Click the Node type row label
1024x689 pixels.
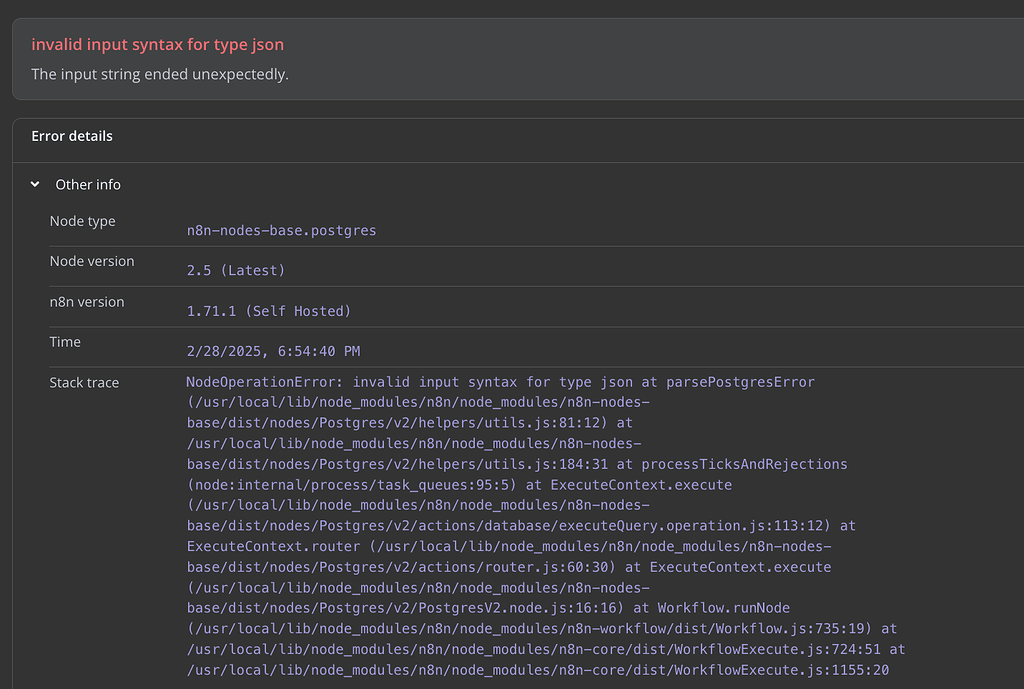82,222
